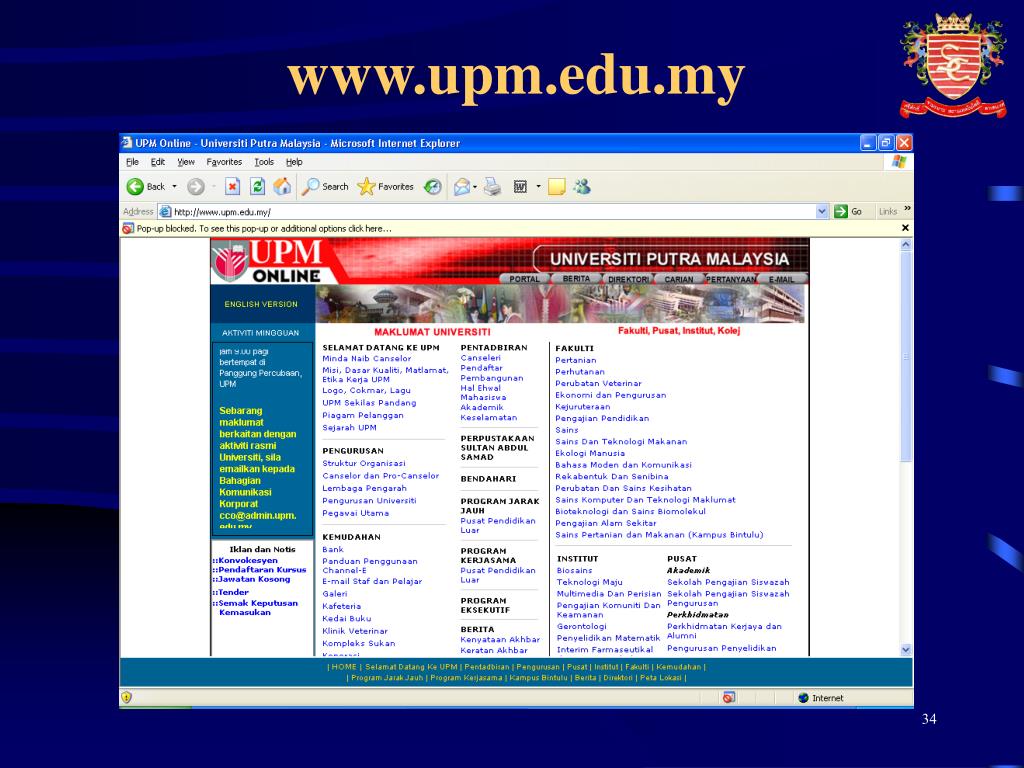Click the Back arrow icon

pyautogui.click(x=135, y=187)
